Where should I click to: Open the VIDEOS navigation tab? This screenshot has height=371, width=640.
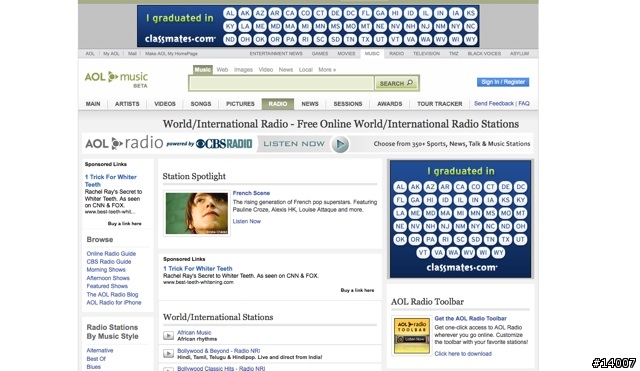tap(165, 104)
